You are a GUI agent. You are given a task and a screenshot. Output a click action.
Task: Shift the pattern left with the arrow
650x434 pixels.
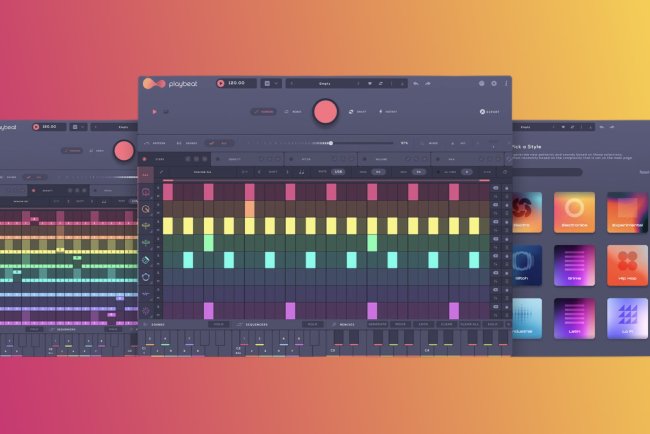tap(260, 172)
